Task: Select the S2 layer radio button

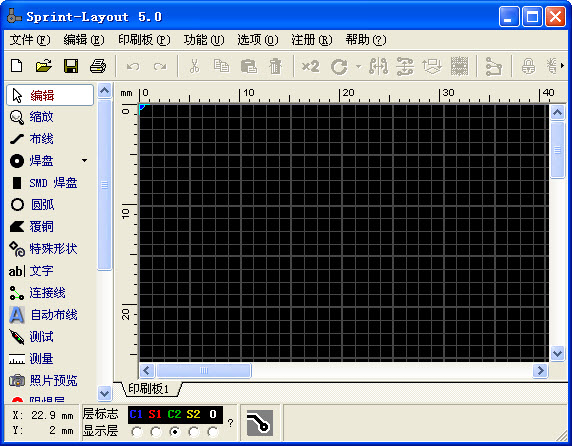Action: (194, 432)
